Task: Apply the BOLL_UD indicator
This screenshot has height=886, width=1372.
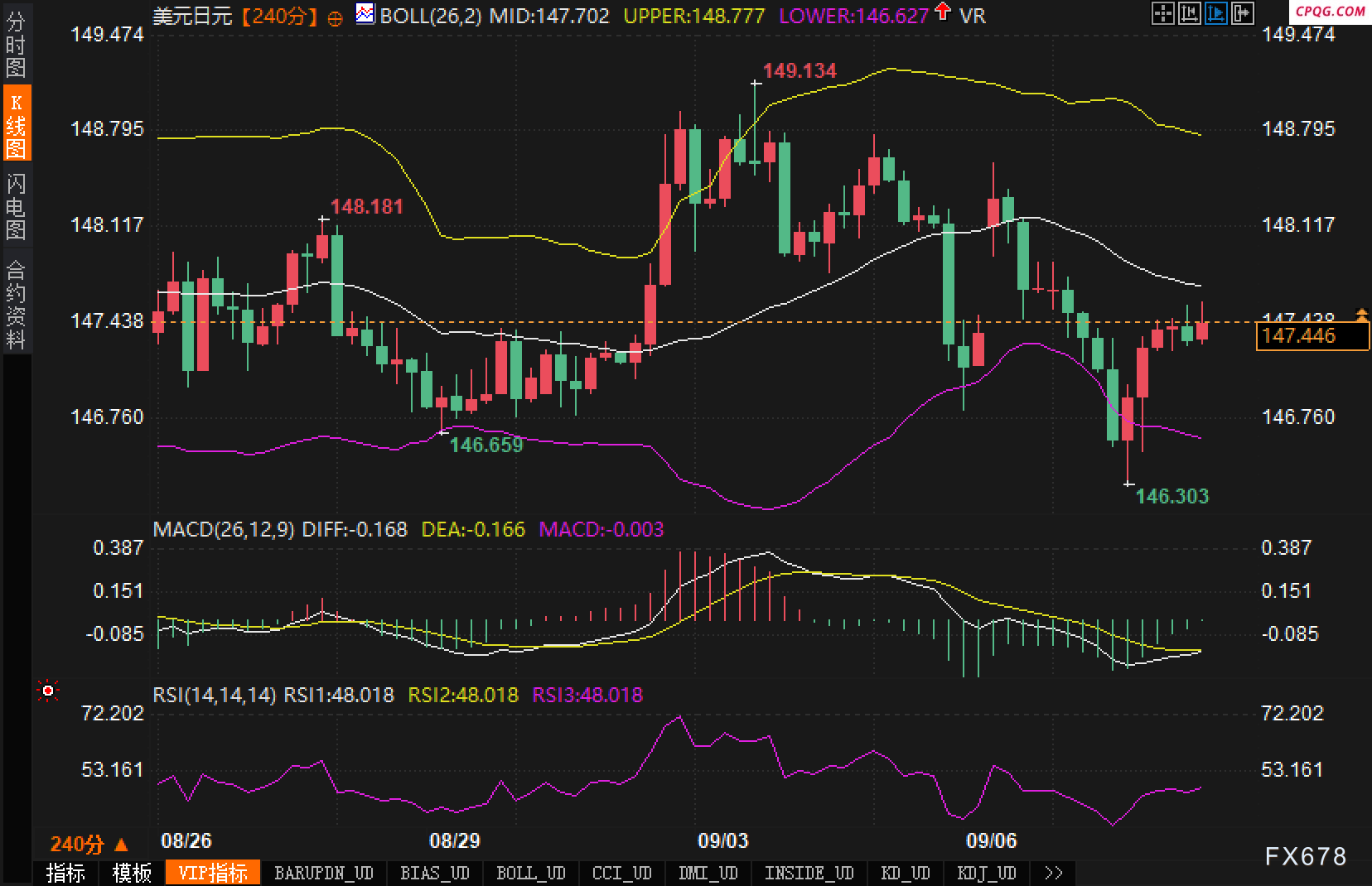Action: 530,873
